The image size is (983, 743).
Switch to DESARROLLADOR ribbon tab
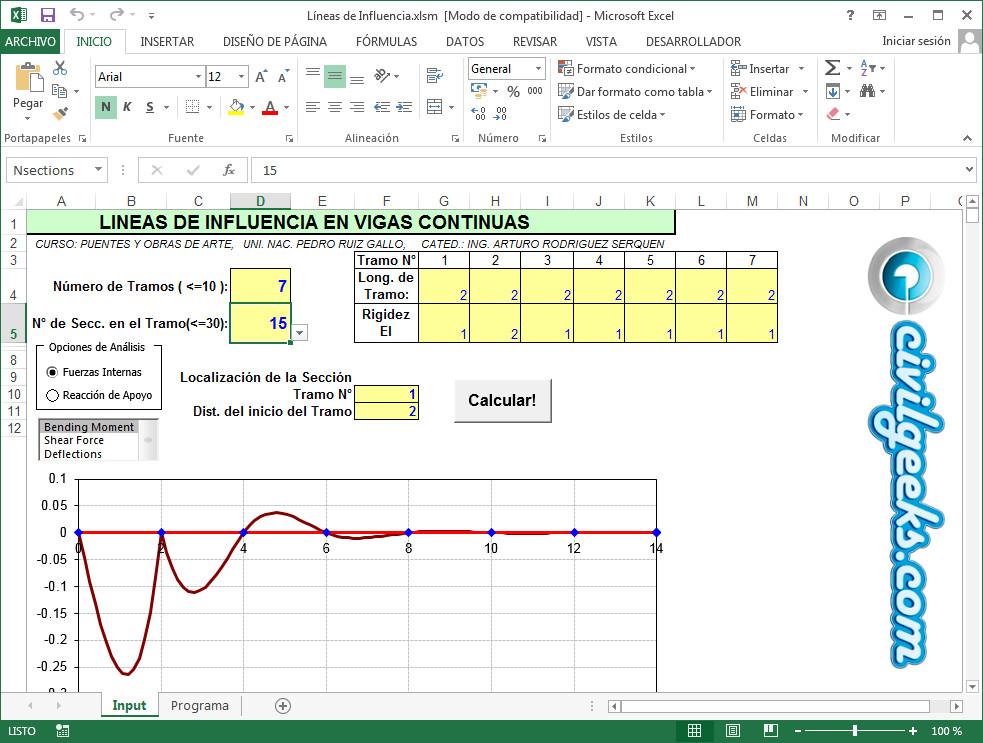693,41
